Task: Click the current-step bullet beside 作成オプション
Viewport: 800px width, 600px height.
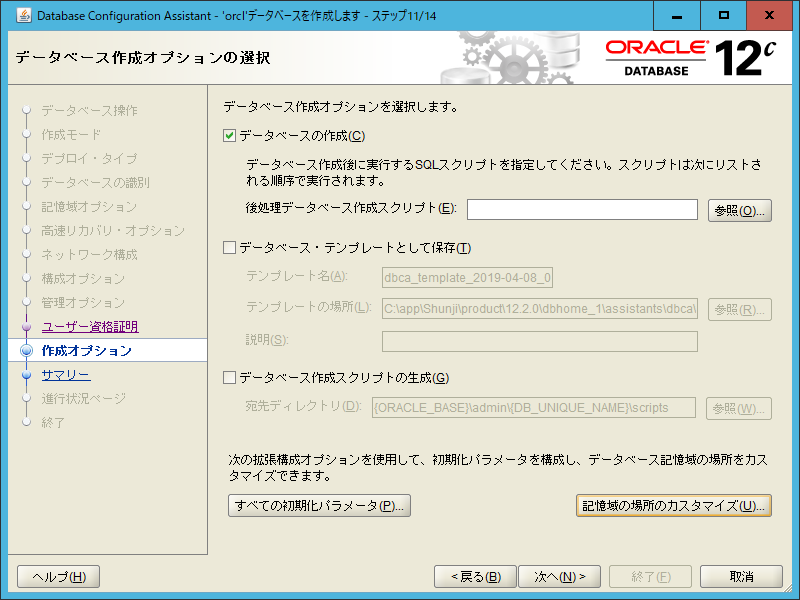Action: (27, 351)
